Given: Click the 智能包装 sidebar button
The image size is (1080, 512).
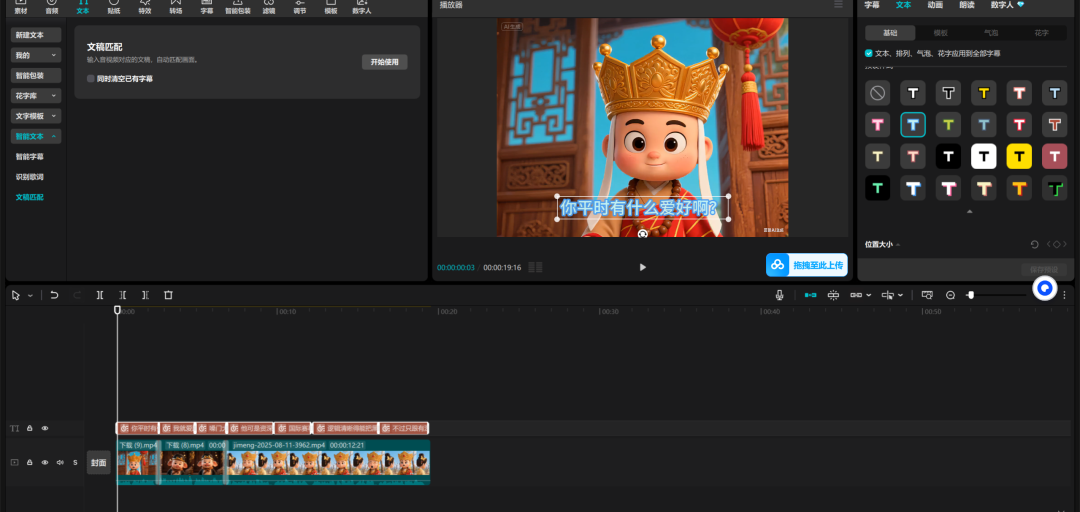Looking at the screenshot, I should (36, 75).
